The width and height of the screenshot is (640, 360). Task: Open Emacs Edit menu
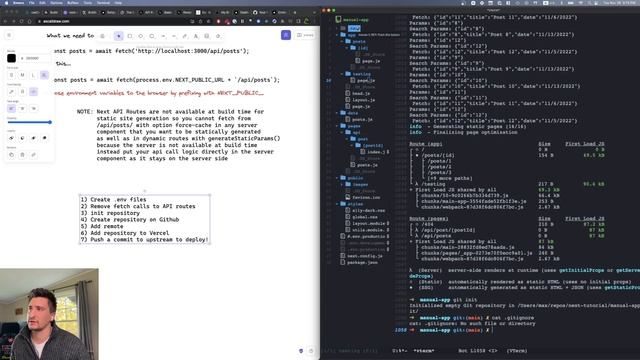tap(42, 2)
